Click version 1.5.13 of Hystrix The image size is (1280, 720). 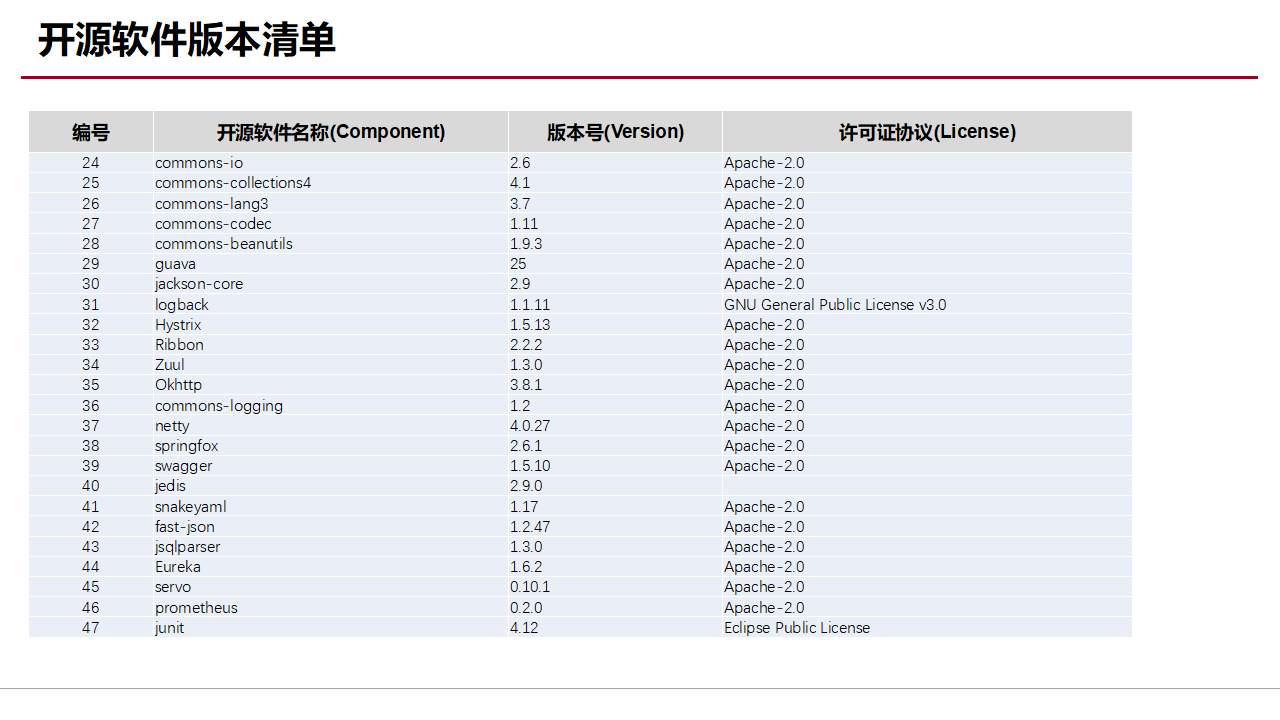615,325
